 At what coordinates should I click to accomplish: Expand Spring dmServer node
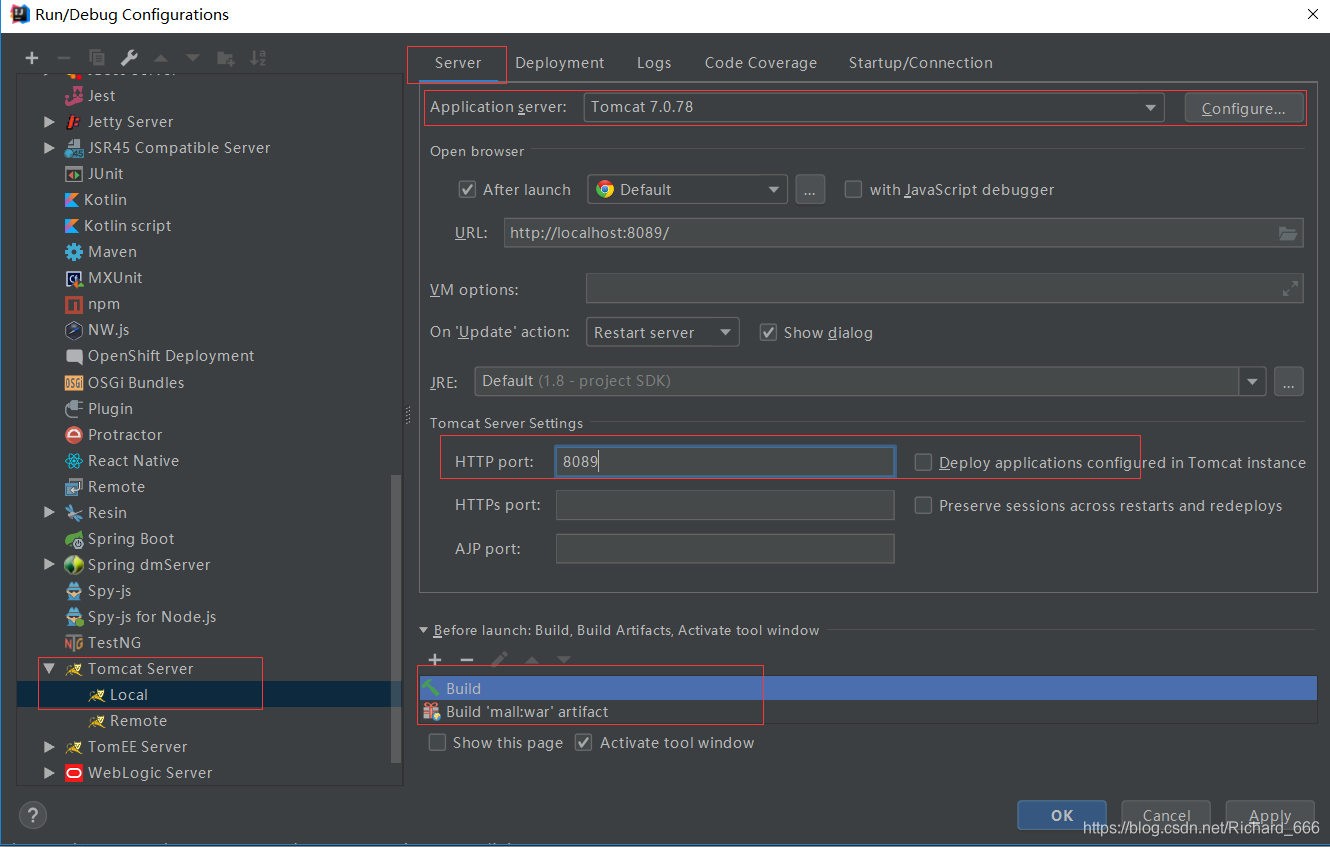point(50,565)
